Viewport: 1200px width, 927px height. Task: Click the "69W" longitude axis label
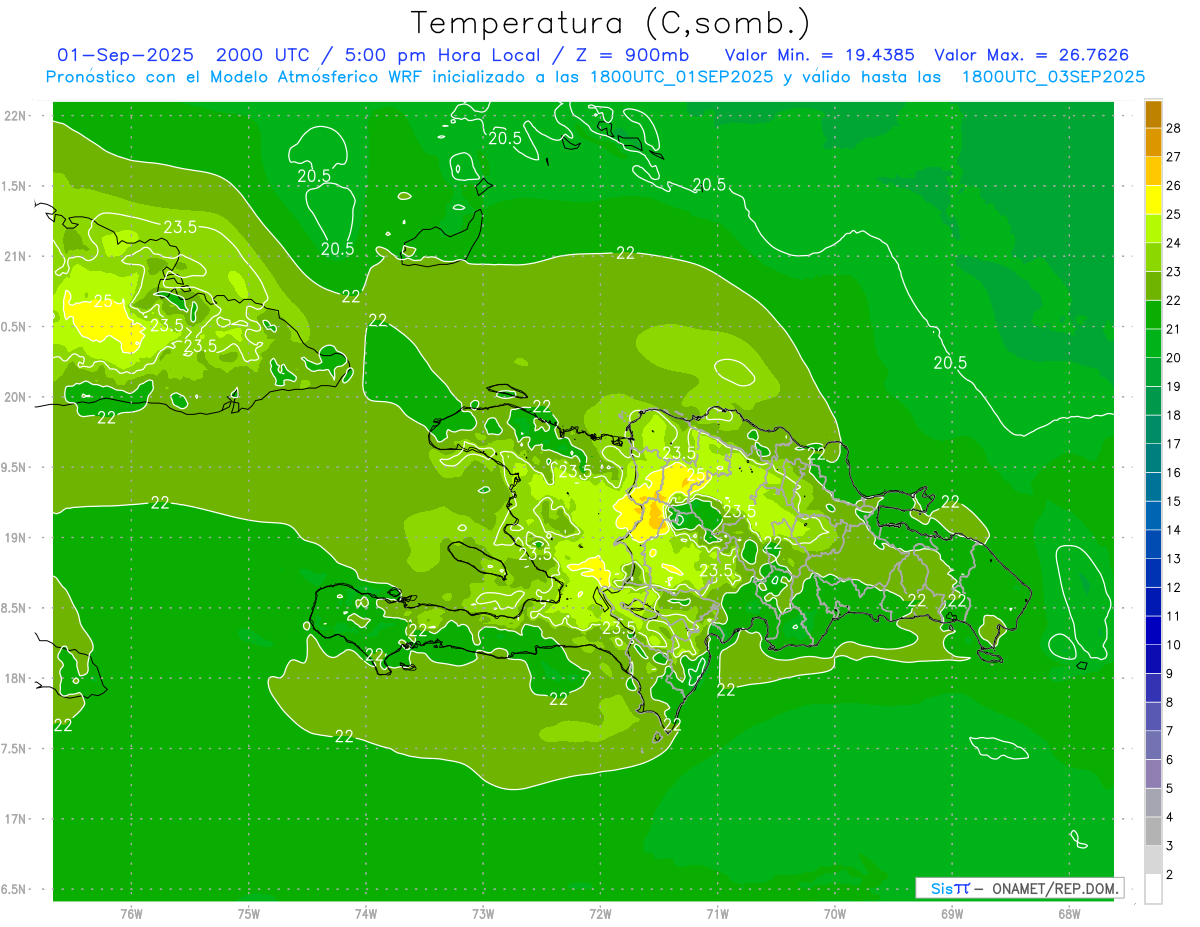tap(952, 914)
